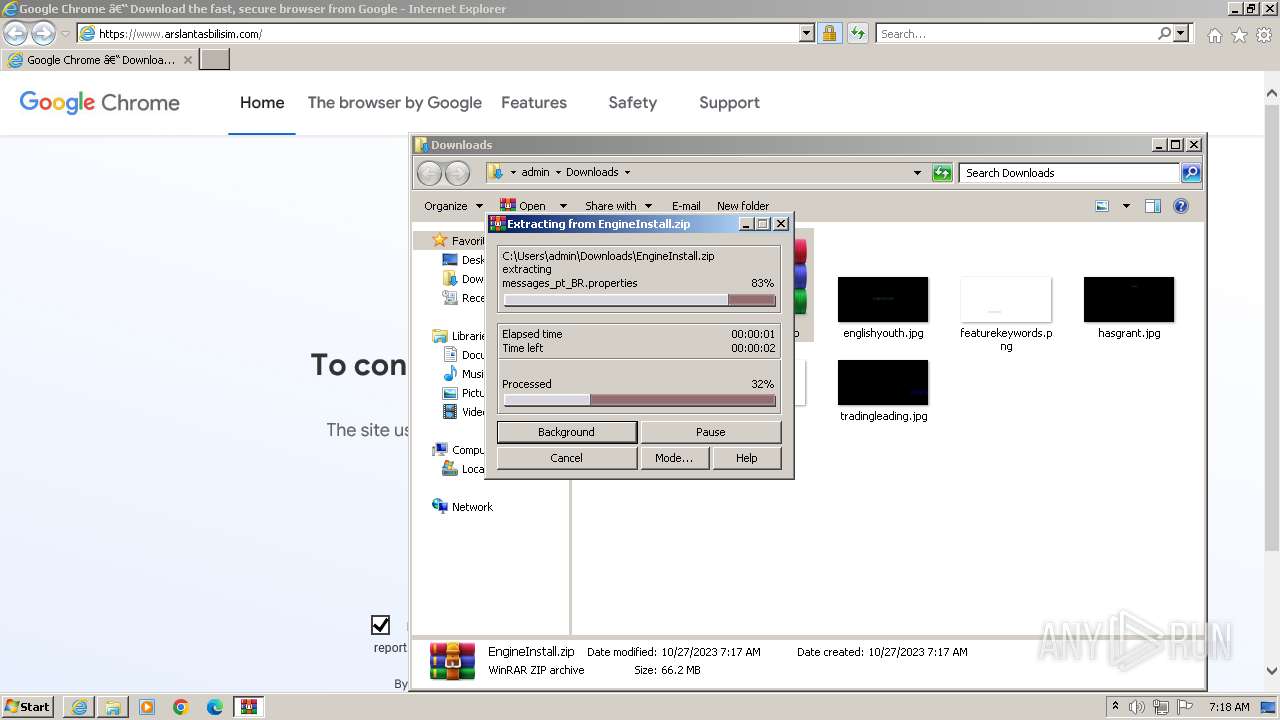Pause the EngineInstall.zip extraction

click(x=710, y=432)
